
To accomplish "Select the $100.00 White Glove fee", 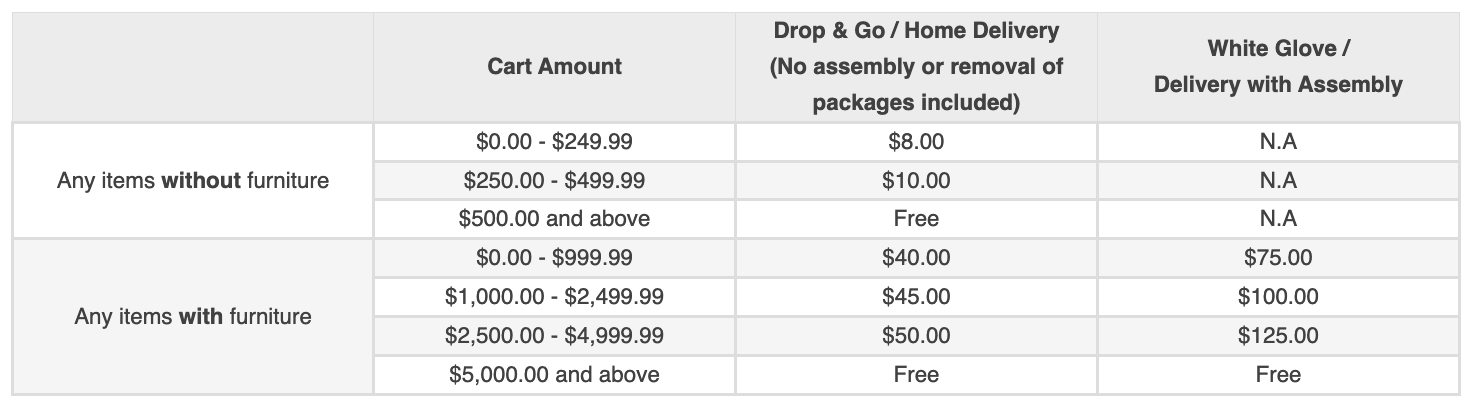I will [1278, 297].
